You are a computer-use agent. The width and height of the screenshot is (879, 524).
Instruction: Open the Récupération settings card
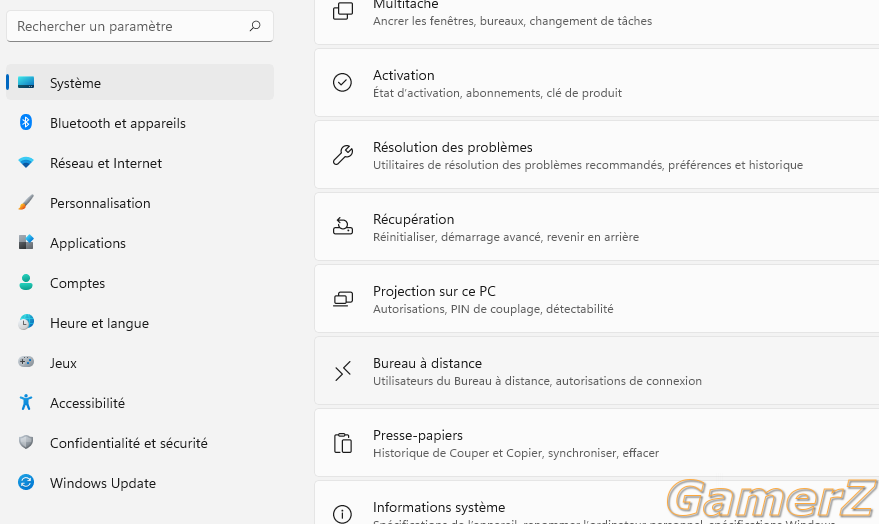(x=596, y=227)
